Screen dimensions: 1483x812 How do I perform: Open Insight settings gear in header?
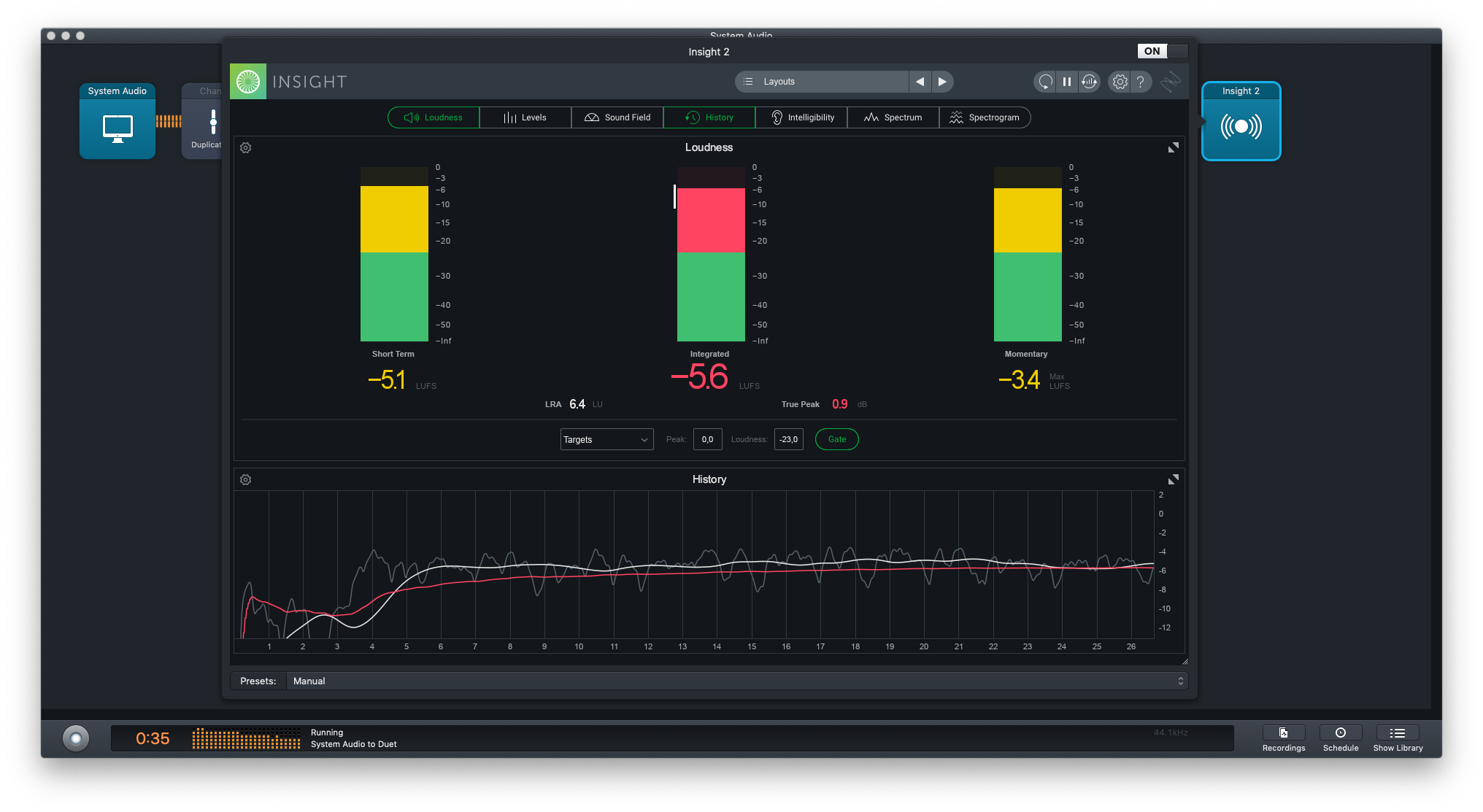click(x=1120, y=82)
